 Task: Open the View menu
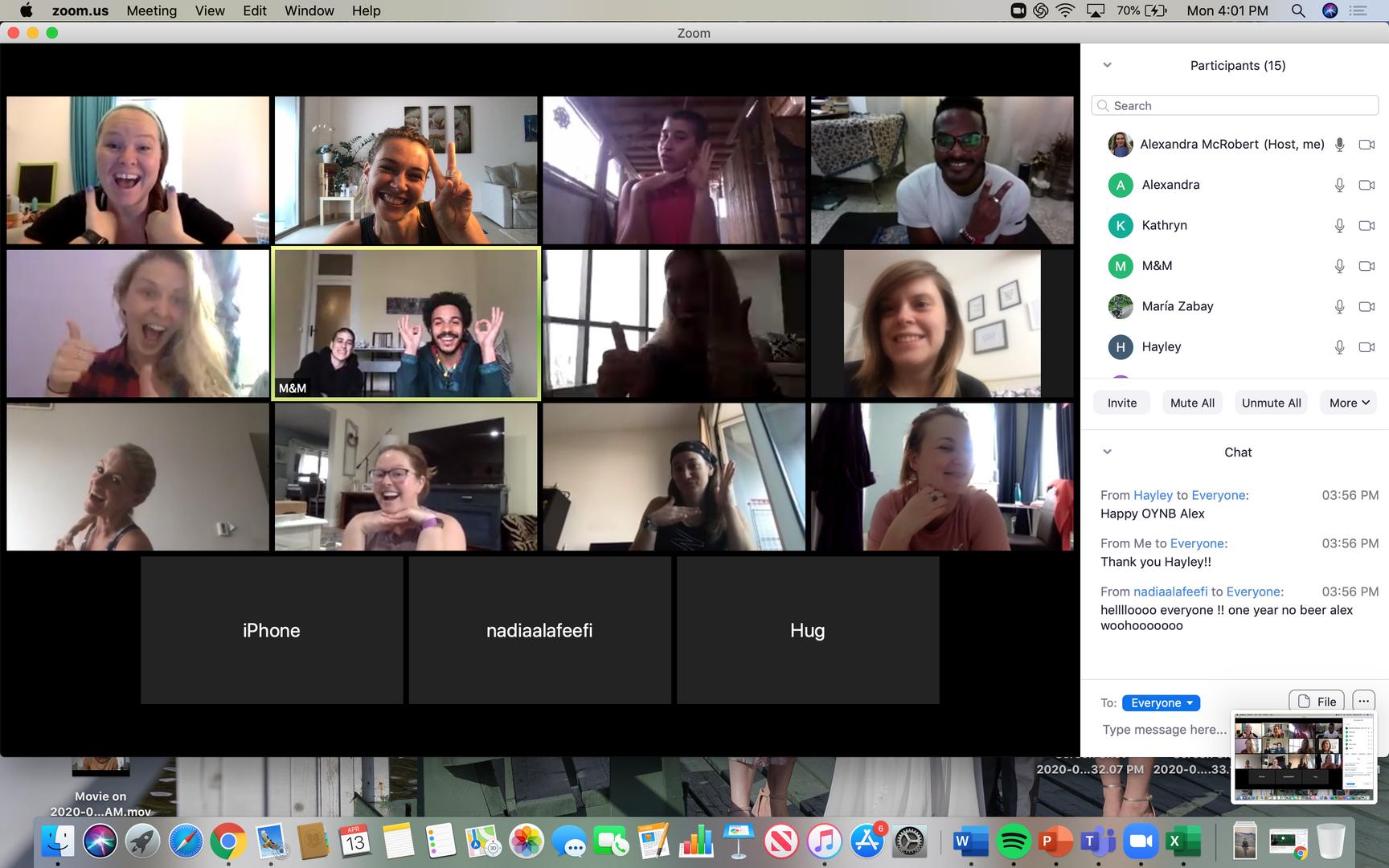point(210,10)
